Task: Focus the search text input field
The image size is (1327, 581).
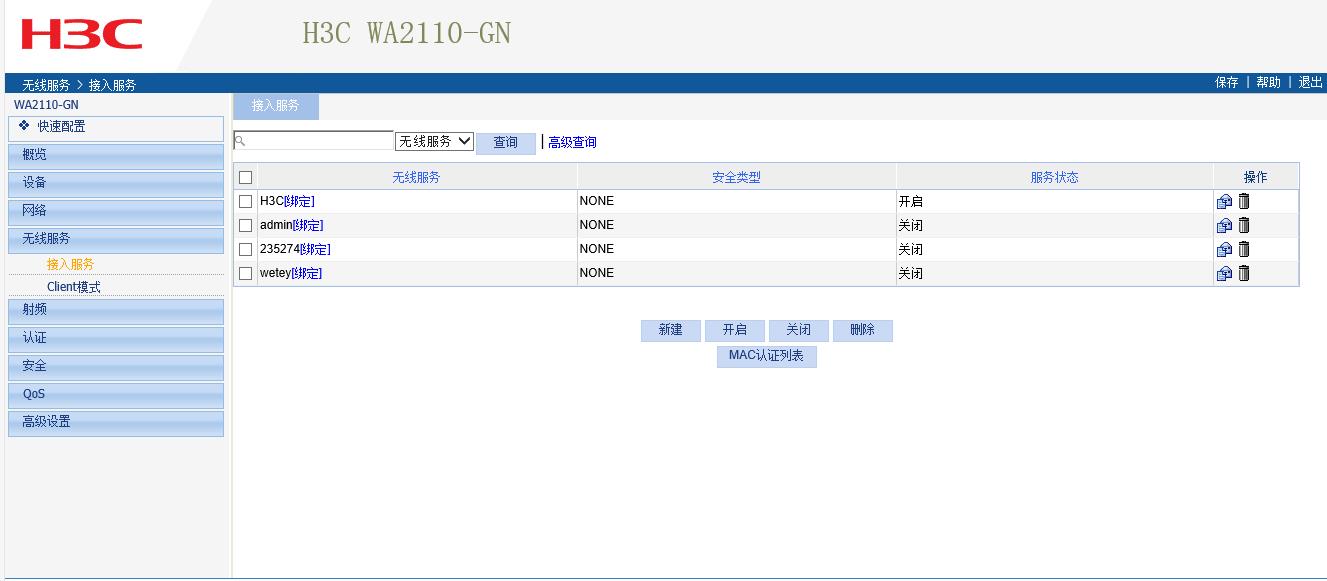Action: [x=314, y=141]
